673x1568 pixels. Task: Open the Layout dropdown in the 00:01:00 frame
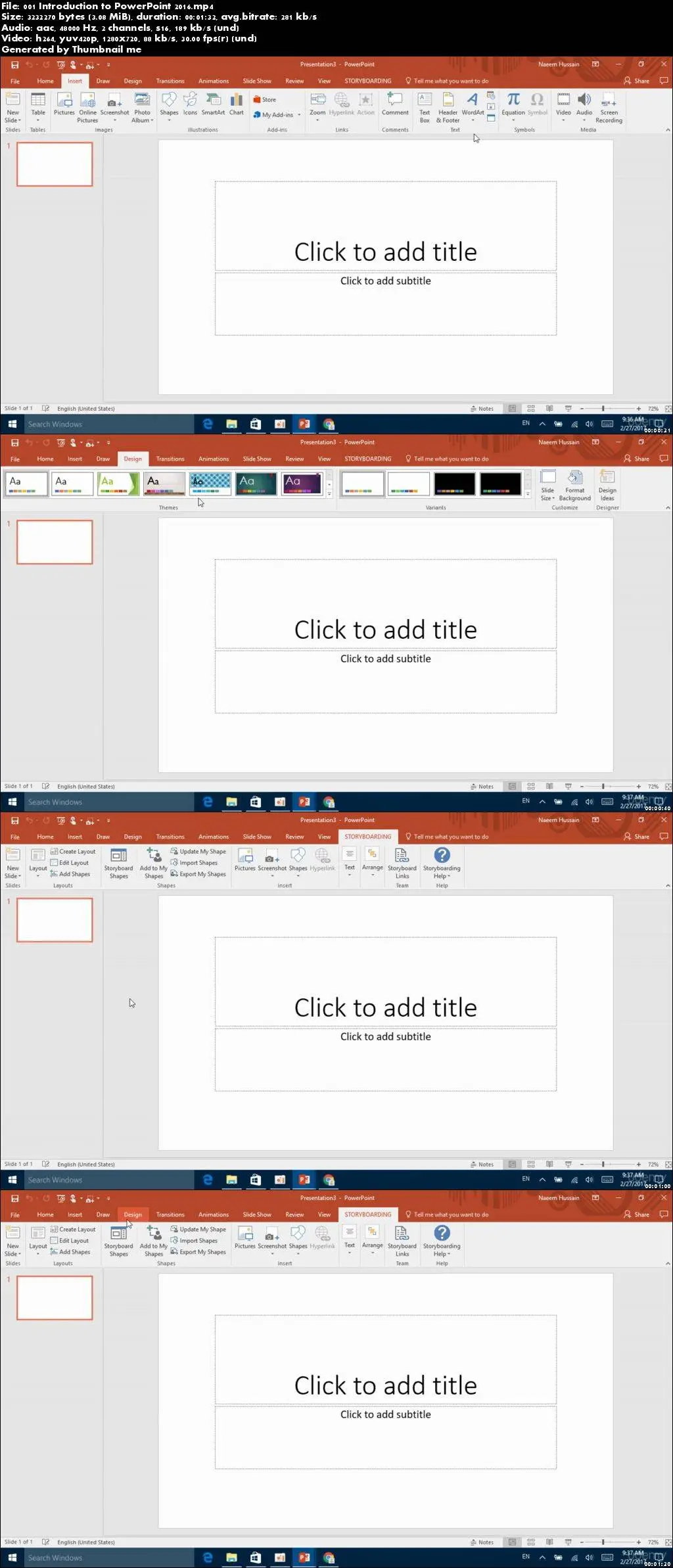[x=38, y=862]
